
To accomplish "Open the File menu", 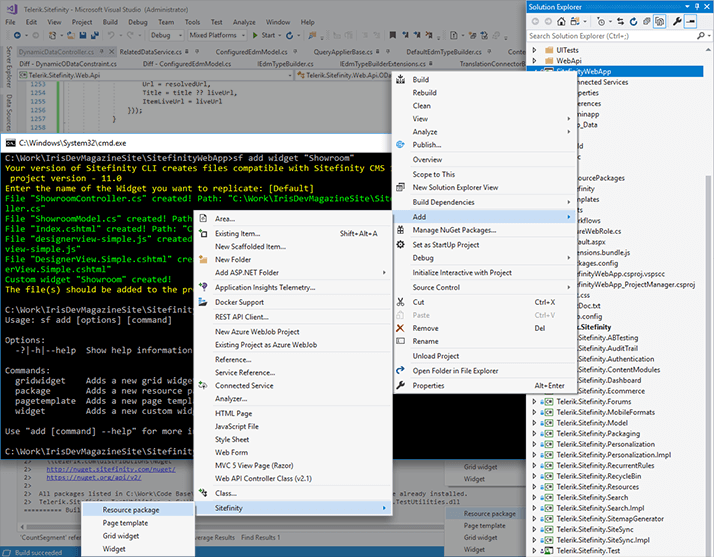I will coord(10,22).
